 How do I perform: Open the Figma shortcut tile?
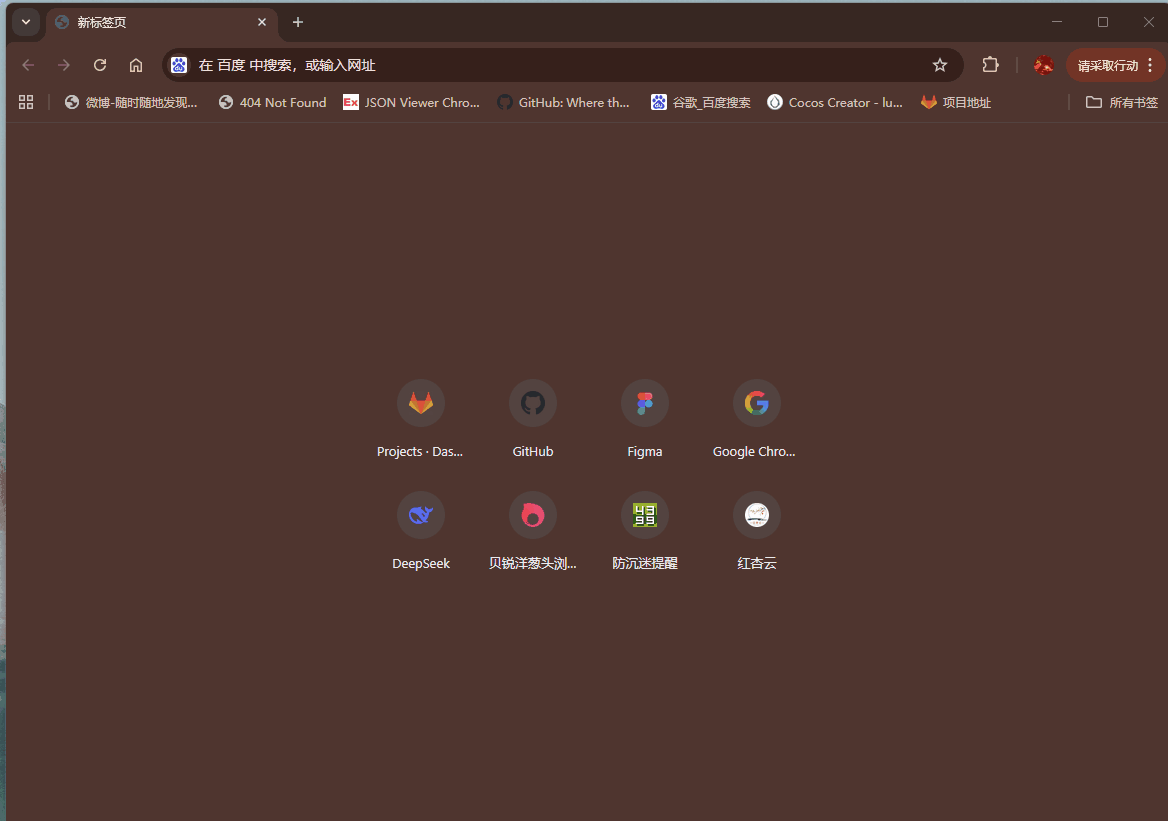point(644,419)
